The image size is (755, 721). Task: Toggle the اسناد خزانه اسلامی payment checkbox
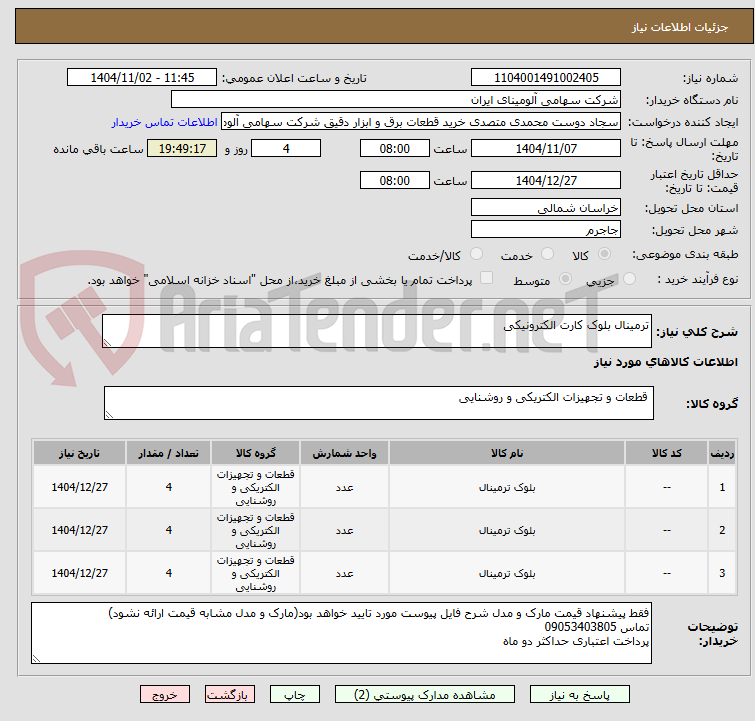click(487, 278)
